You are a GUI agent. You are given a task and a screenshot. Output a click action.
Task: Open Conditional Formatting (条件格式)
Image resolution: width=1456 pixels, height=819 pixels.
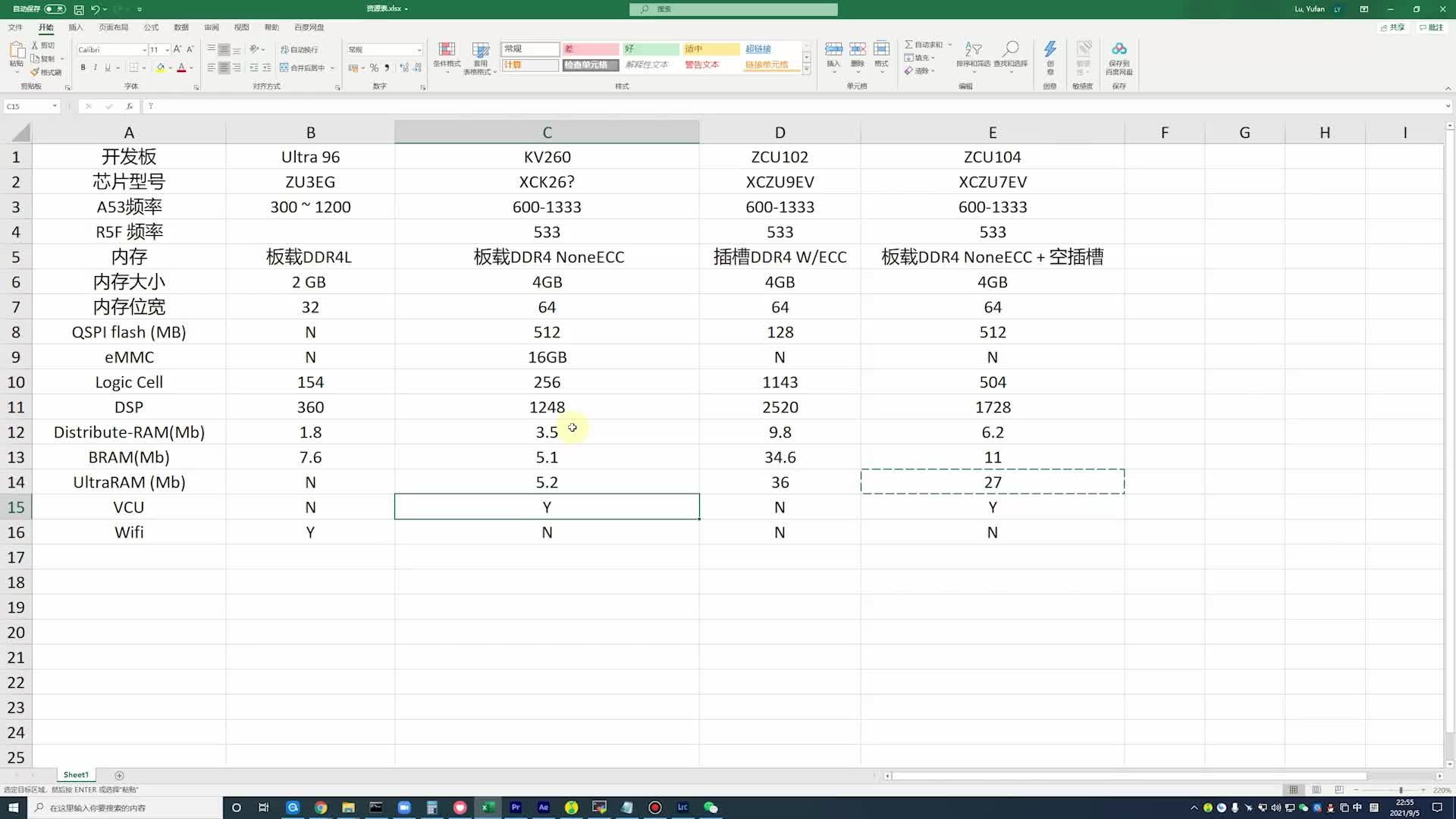pyautogui.click(x=447, y=57)
